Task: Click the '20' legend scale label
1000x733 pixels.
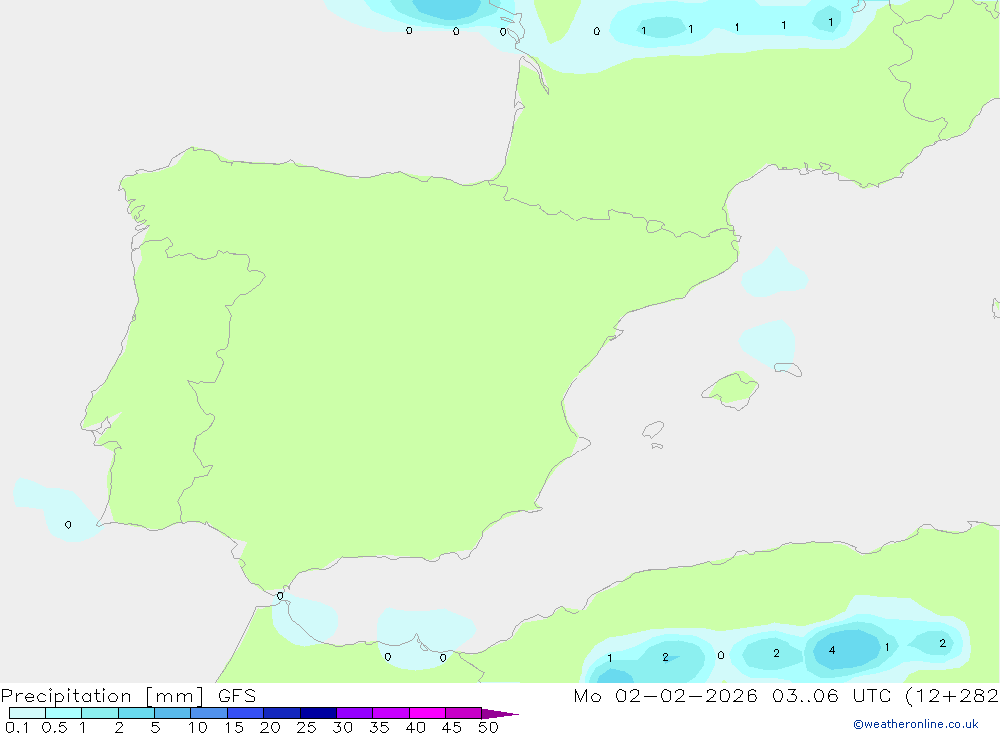Action: [x=270, y=727]
